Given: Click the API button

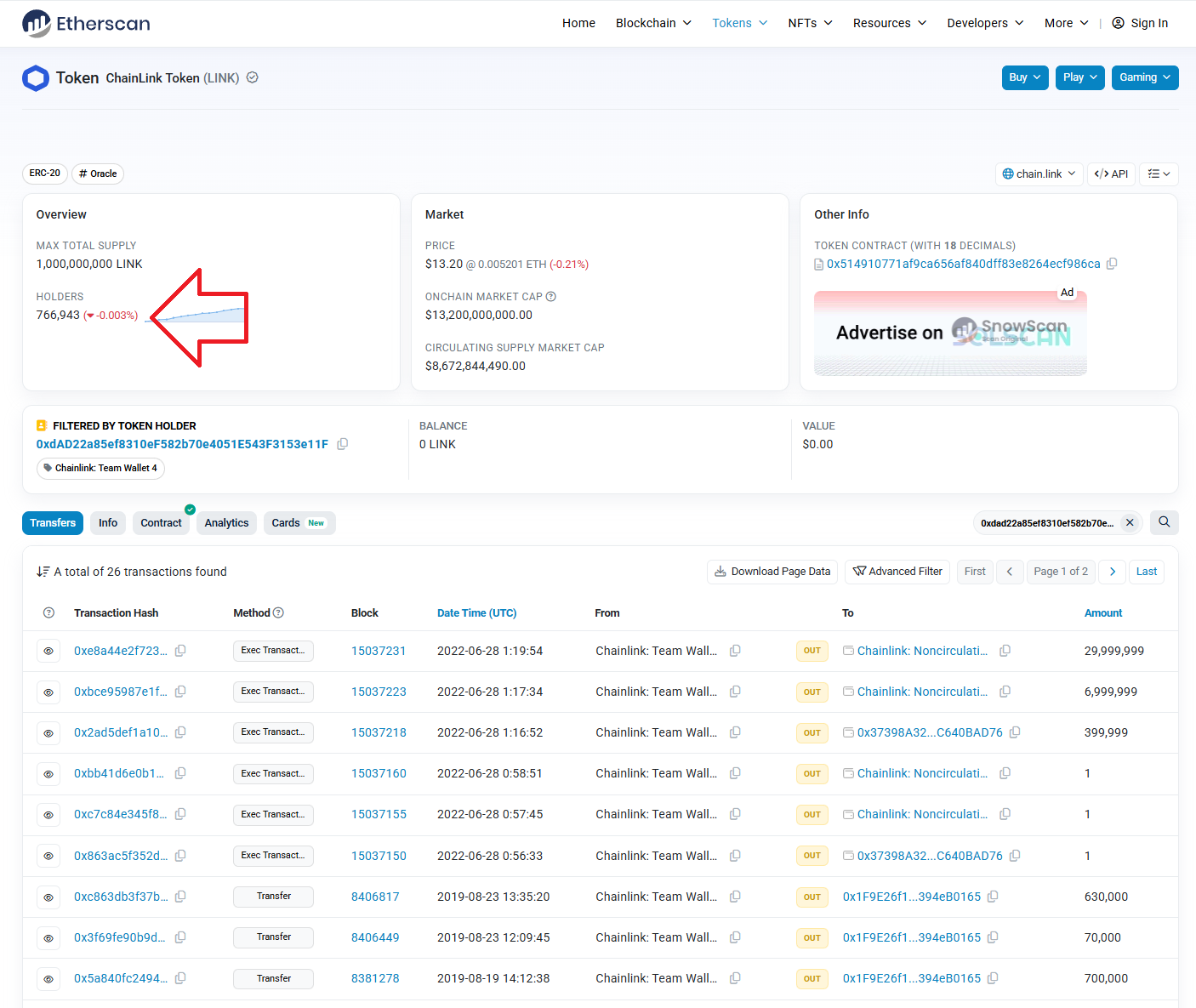Looking at the screenshot, I should (x=1111, y=174).
